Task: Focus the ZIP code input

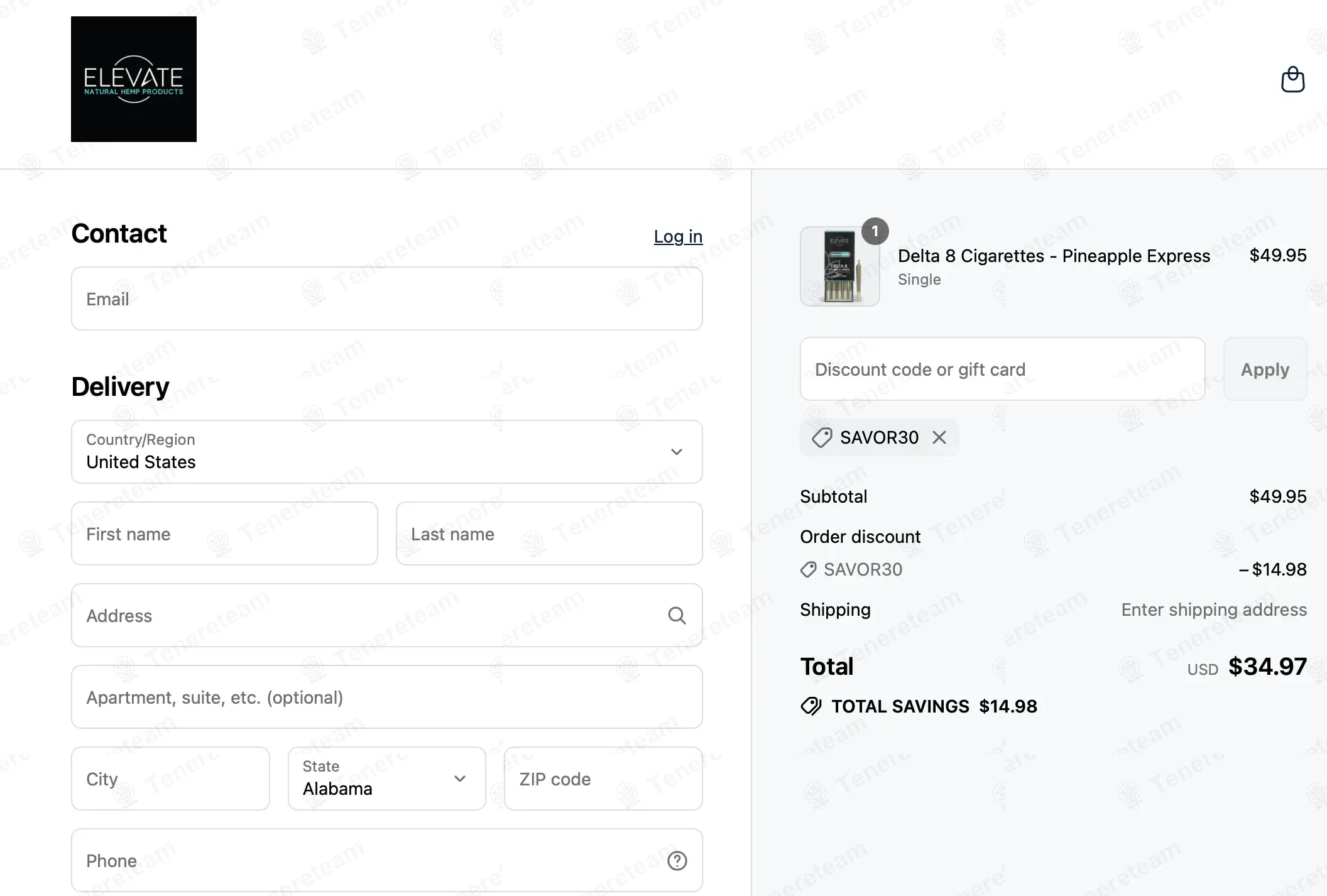Action: (x=603, y=779)
